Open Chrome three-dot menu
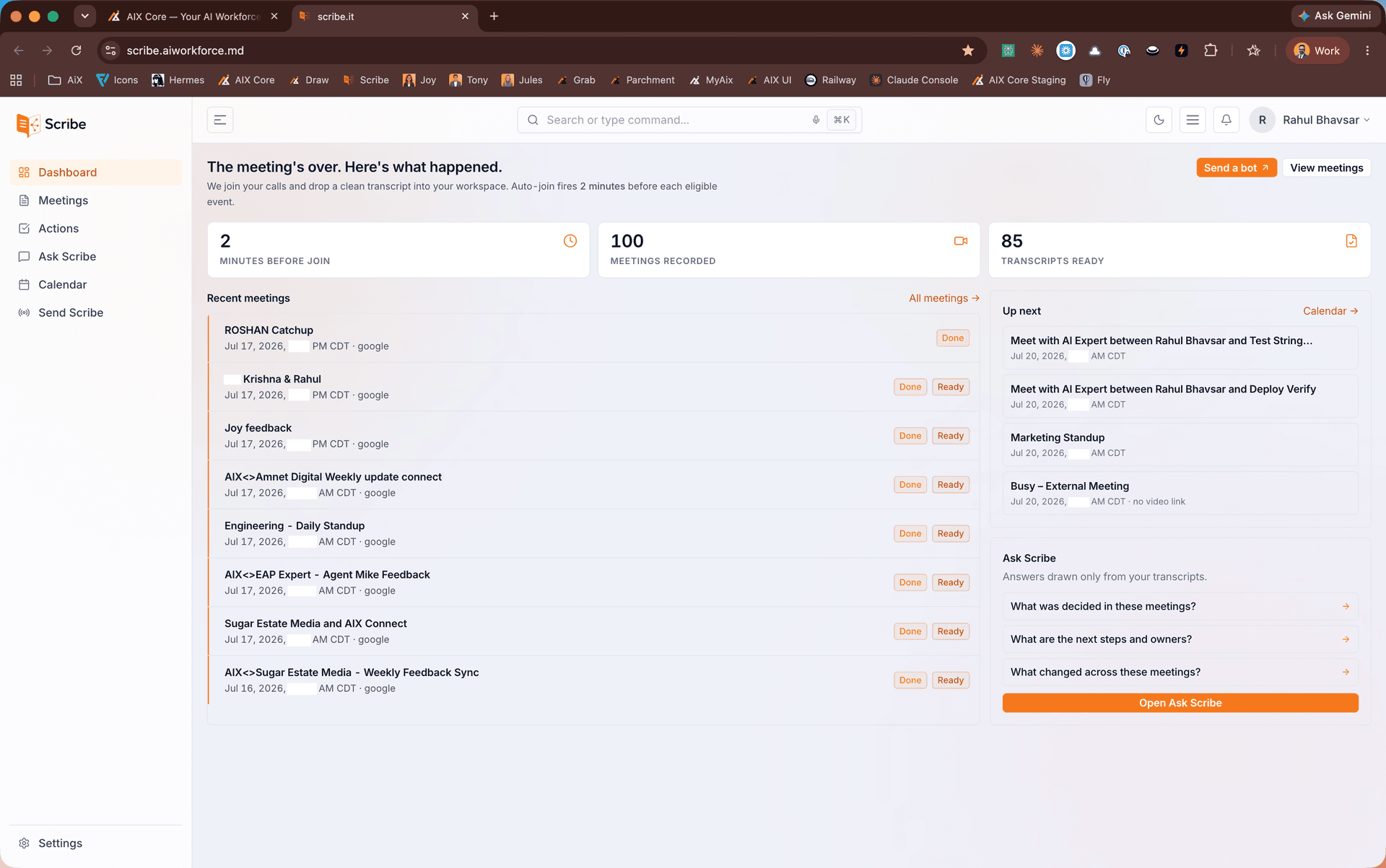Viewport: 1386px width, 868px height. (1367, 51)
